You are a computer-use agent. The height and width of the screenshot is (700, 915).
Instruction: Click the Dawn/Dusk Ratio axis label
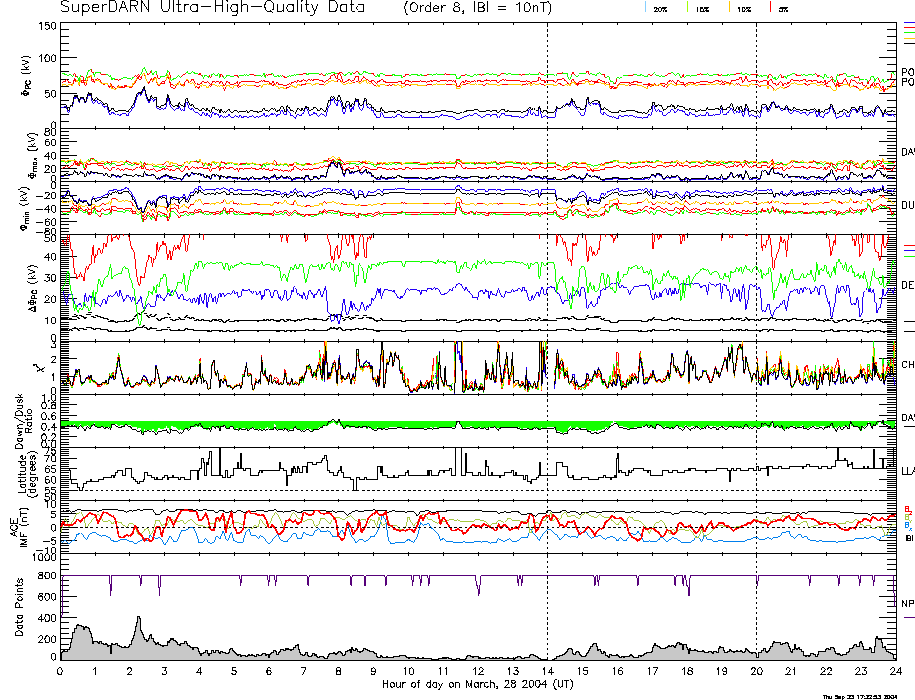(25, 421)
